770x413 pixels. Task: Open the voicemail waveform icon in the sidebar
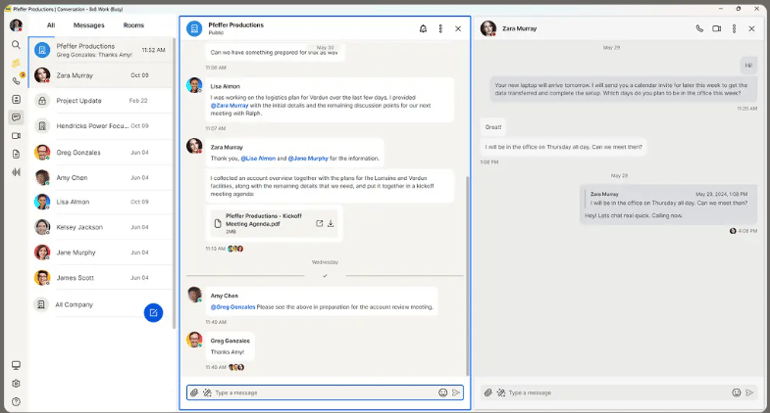coord(16,172)
